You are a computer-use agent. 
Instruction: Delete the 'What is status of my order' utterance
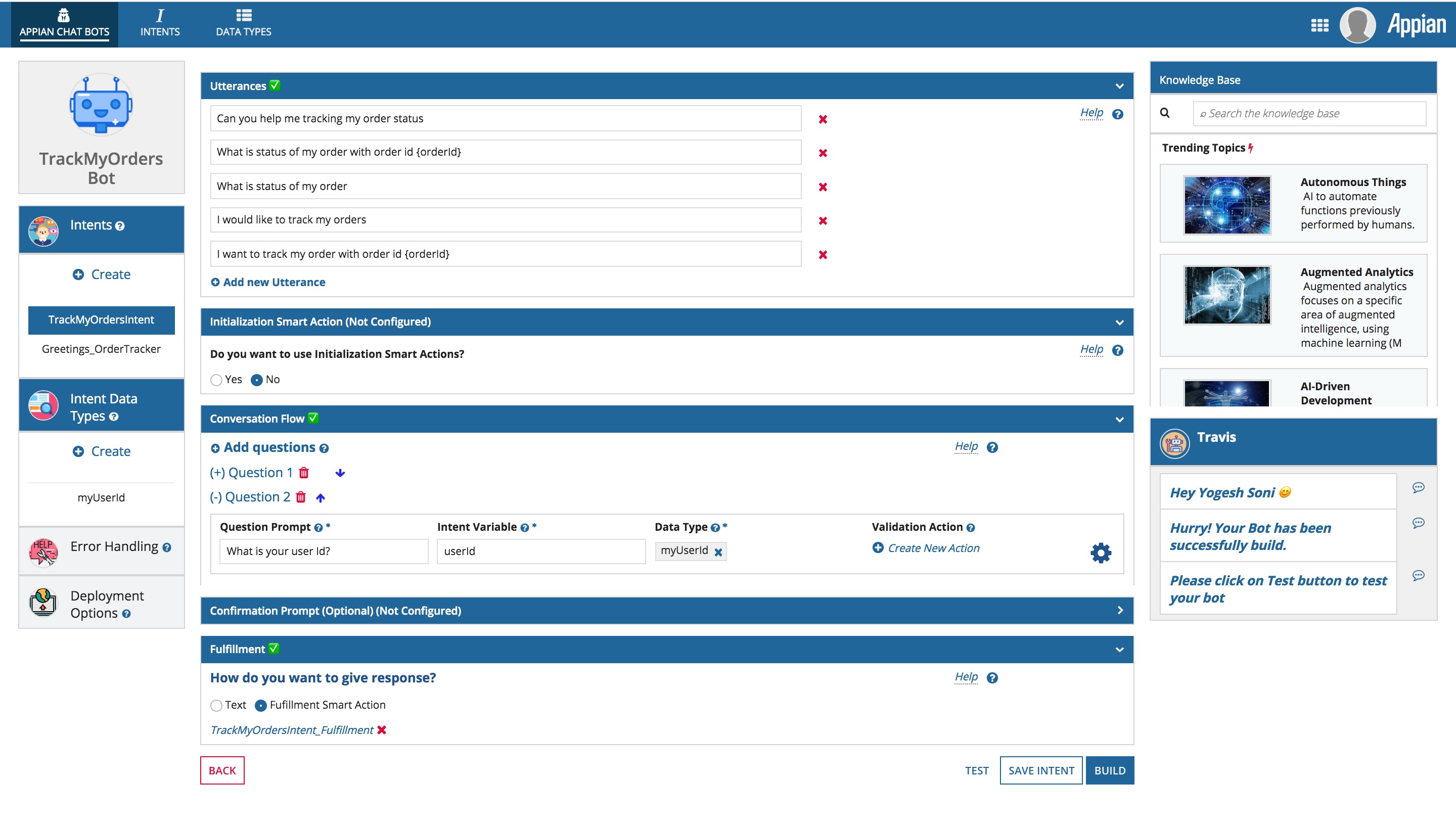822,187
